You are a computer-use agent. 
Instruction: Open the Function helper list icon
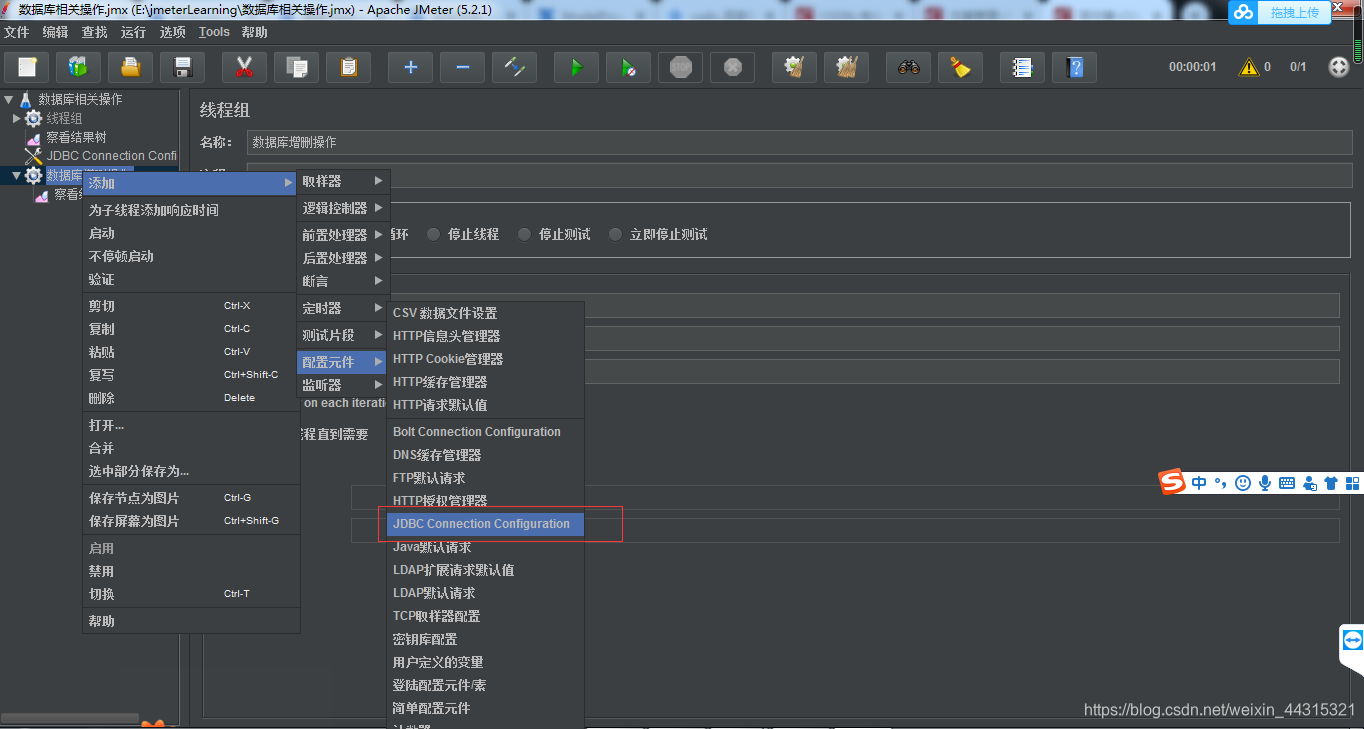point(1022,67)
